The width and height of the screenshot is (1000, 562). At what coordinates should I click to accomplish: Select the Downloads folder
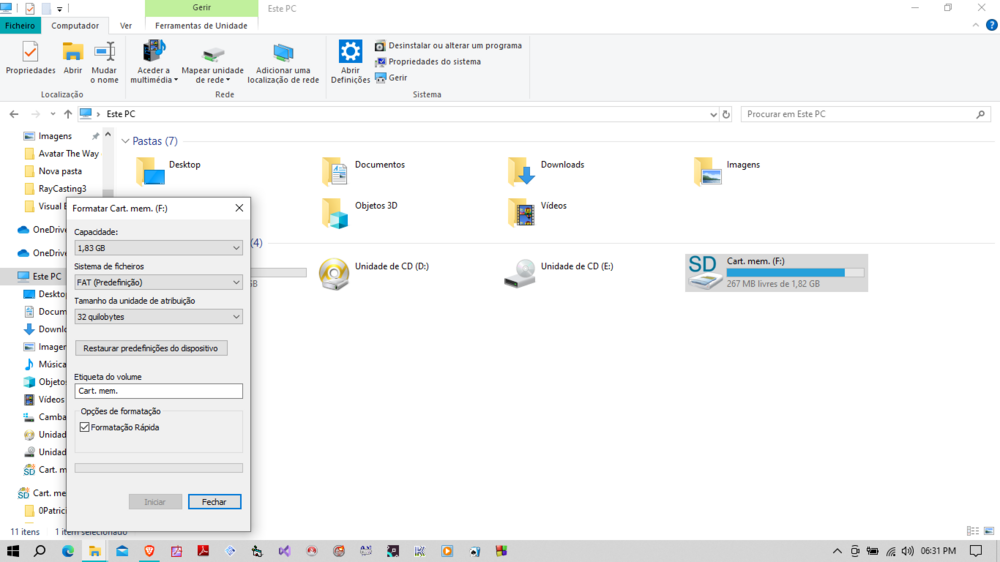[546, 171]
